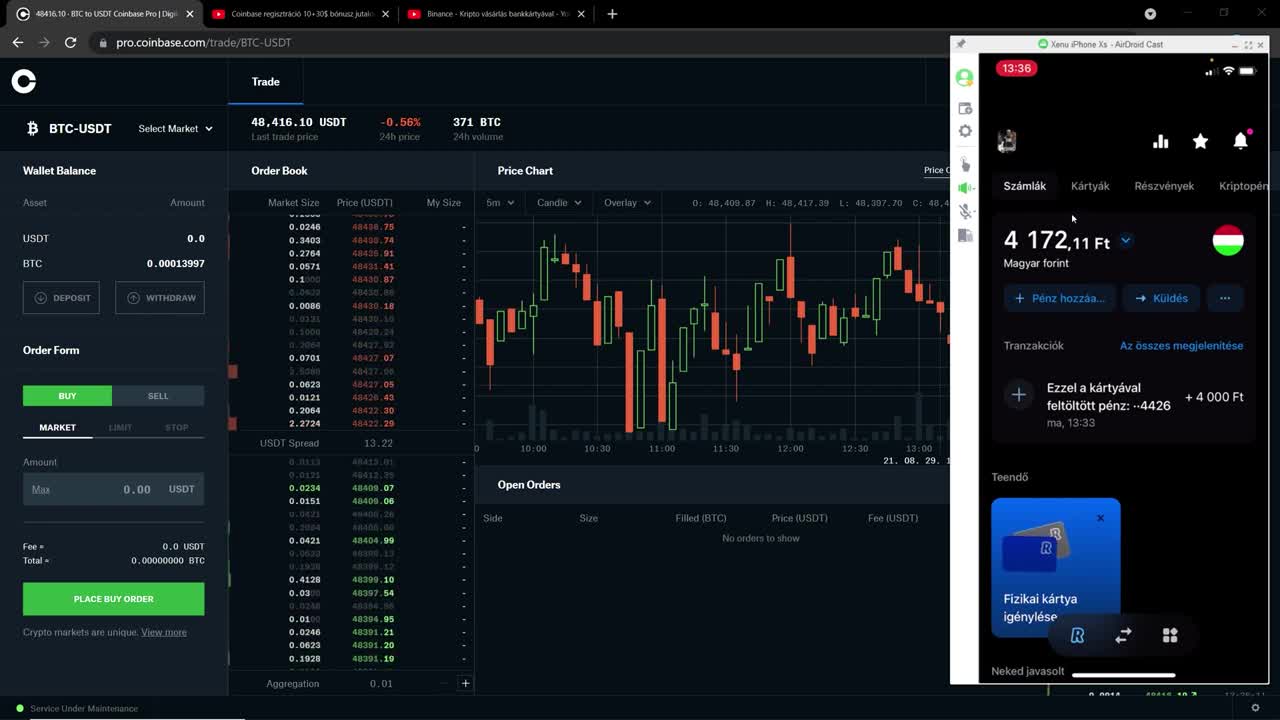Tap the star icon in Revolut
The image size is (1280, 720).
1200,141
